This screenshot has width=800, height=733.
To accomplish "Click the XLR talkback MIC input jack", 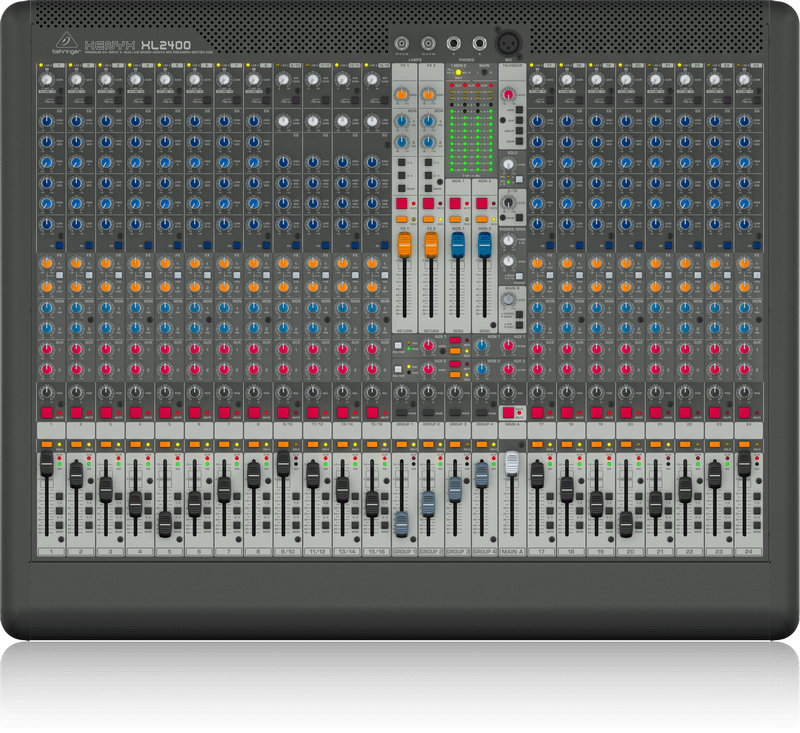I will pyautogui.click(x=512, y=44).
